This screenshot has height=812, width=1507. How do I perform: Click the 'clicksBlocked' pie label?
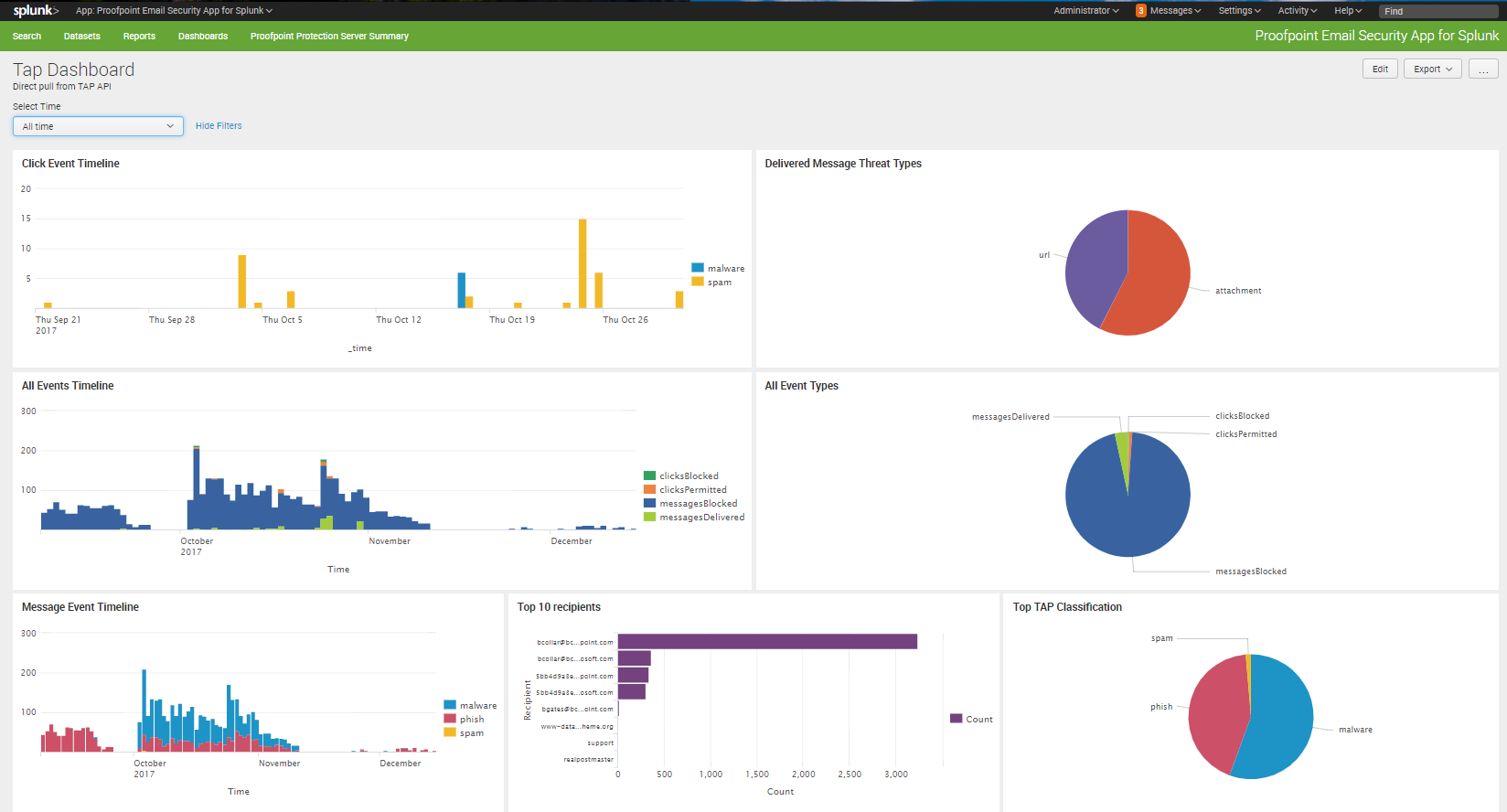click(1242, 416)
